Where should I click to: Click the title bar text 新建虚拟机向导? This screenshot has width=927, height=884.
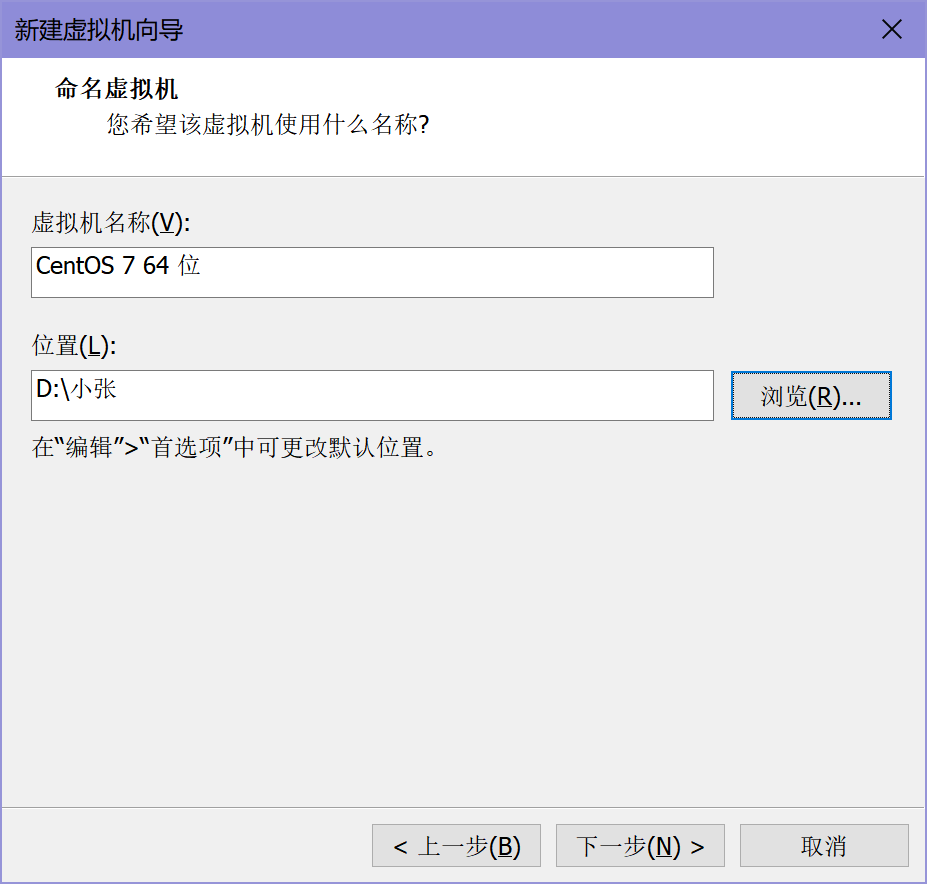[x=99, y=30]
